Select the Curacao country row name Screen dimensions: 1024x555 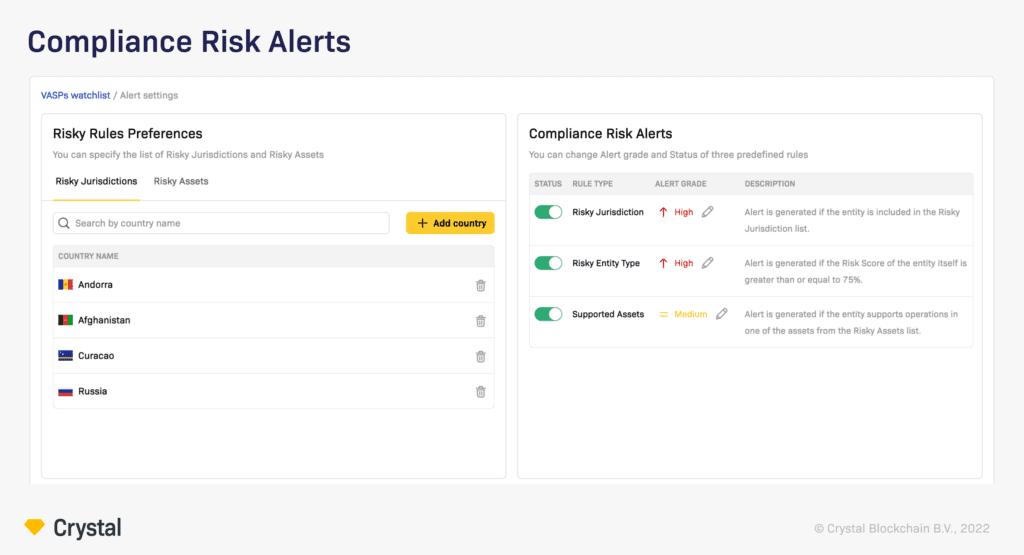pyautogui.click(x=96, y=356)
